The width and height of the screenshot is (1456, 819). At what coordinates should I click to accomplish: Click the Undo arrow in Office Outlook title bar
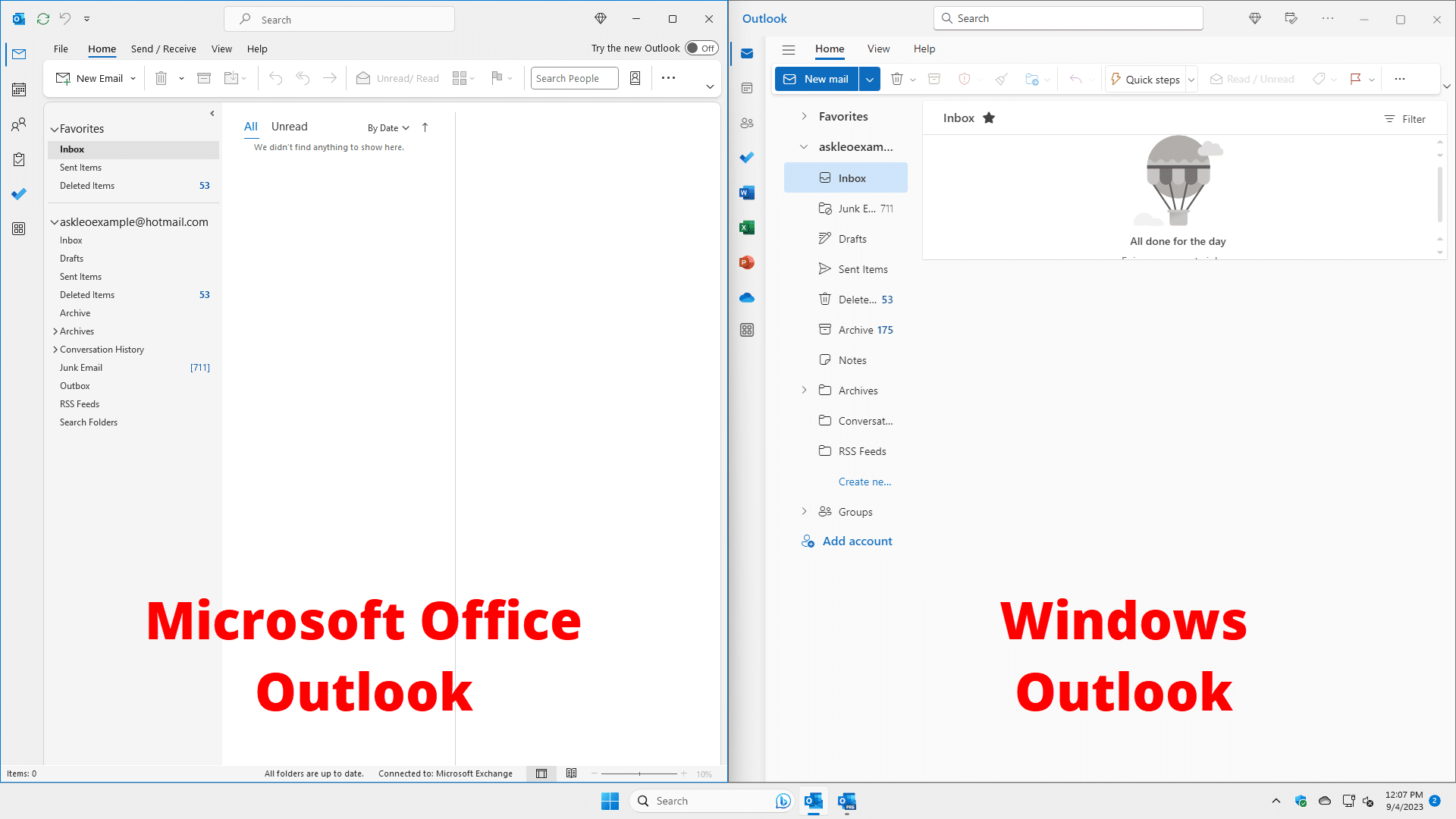[65, 18]
